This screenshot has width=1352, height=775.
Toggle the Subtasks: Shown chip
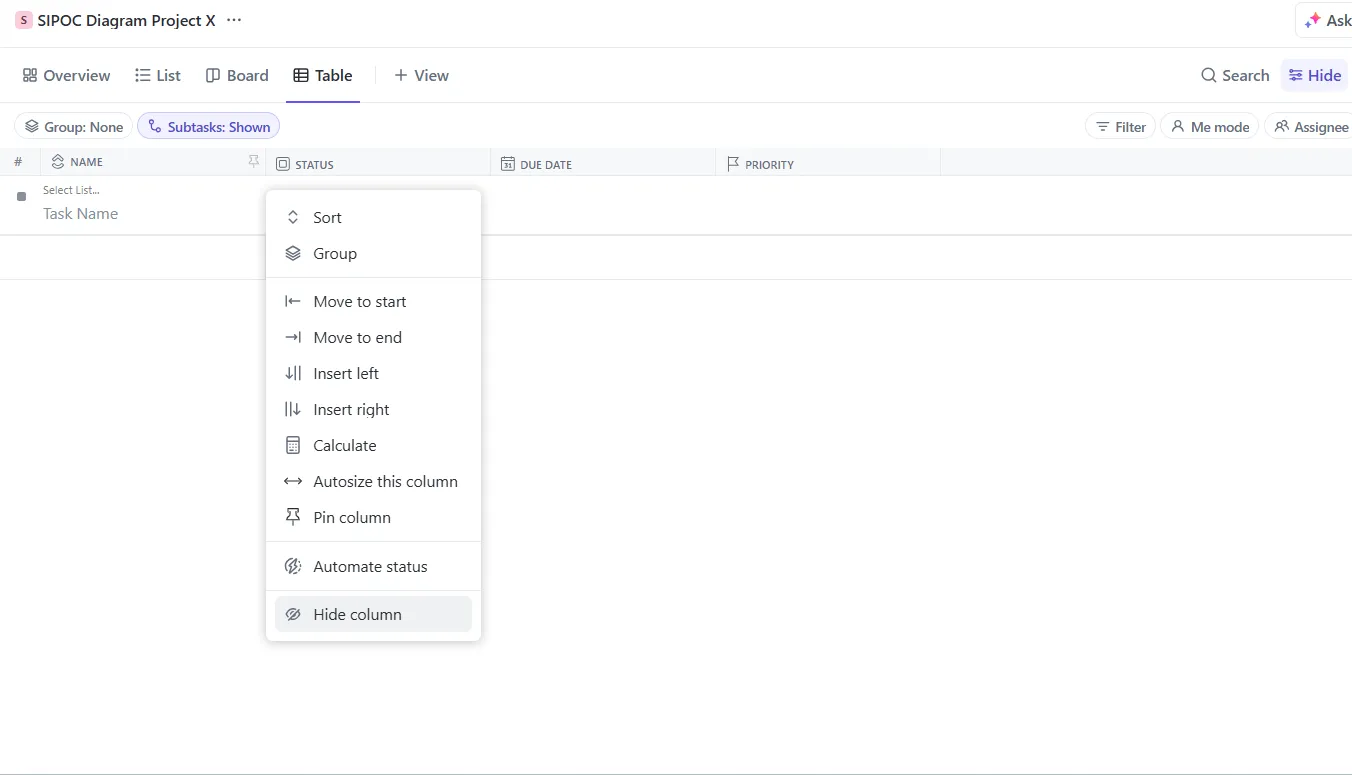pyautogui.click(x=208, y=126)
